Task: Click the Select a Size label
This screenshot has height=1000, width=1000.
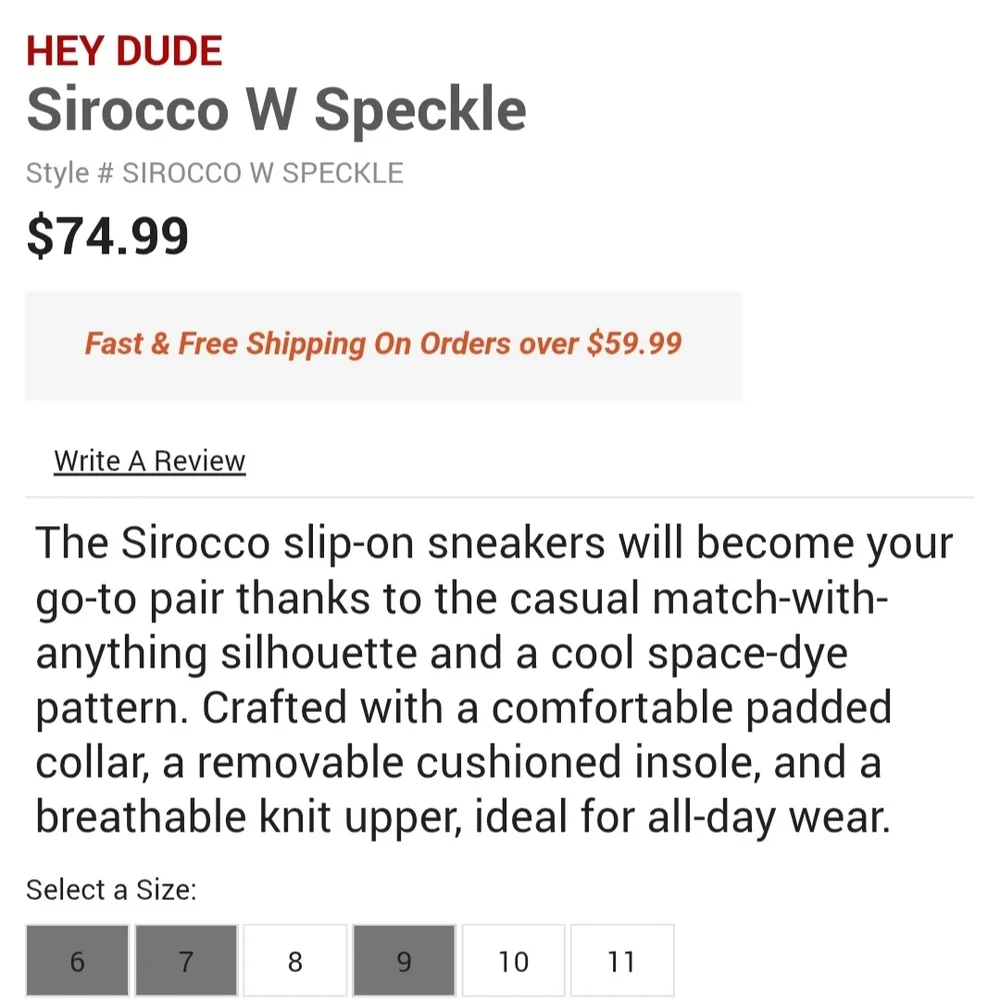Action: click(x=112, y=890)
